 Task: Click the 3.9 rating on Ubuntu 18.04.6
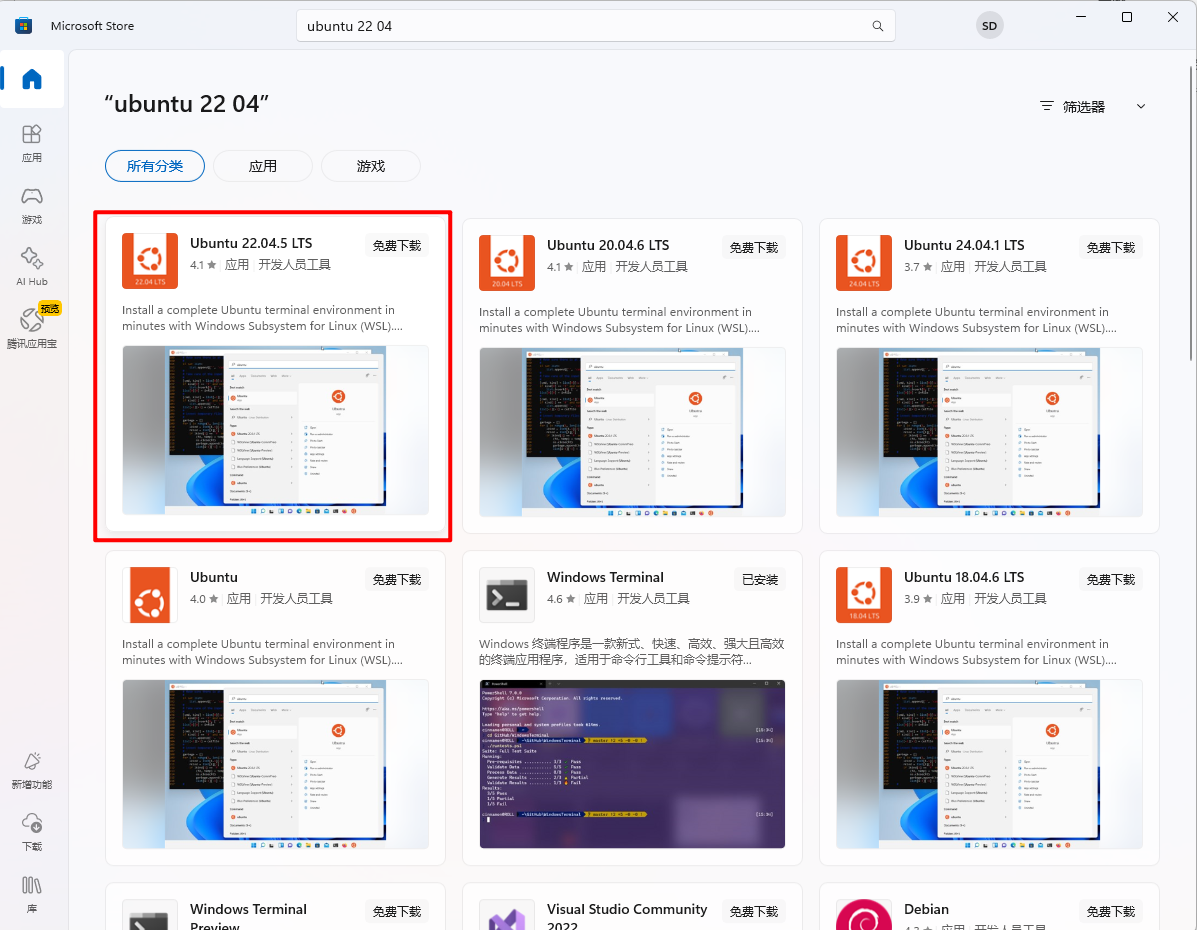click(918, 599)
